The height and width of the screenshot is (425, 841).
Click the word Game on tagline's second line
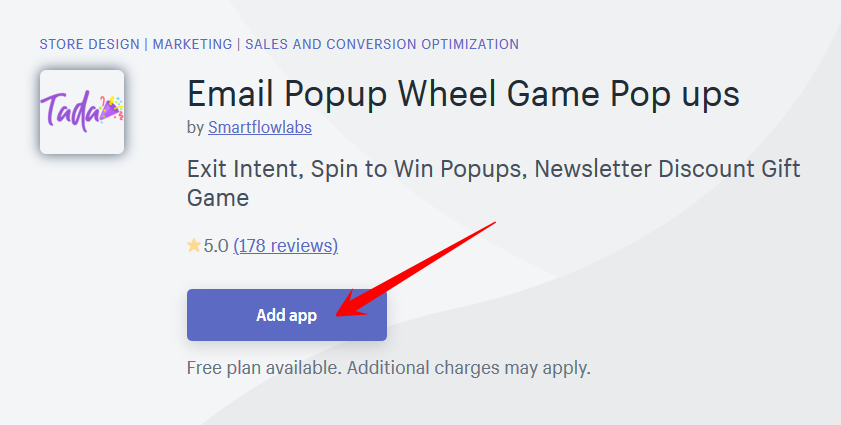pyautogui.click(x=218, y=198)
